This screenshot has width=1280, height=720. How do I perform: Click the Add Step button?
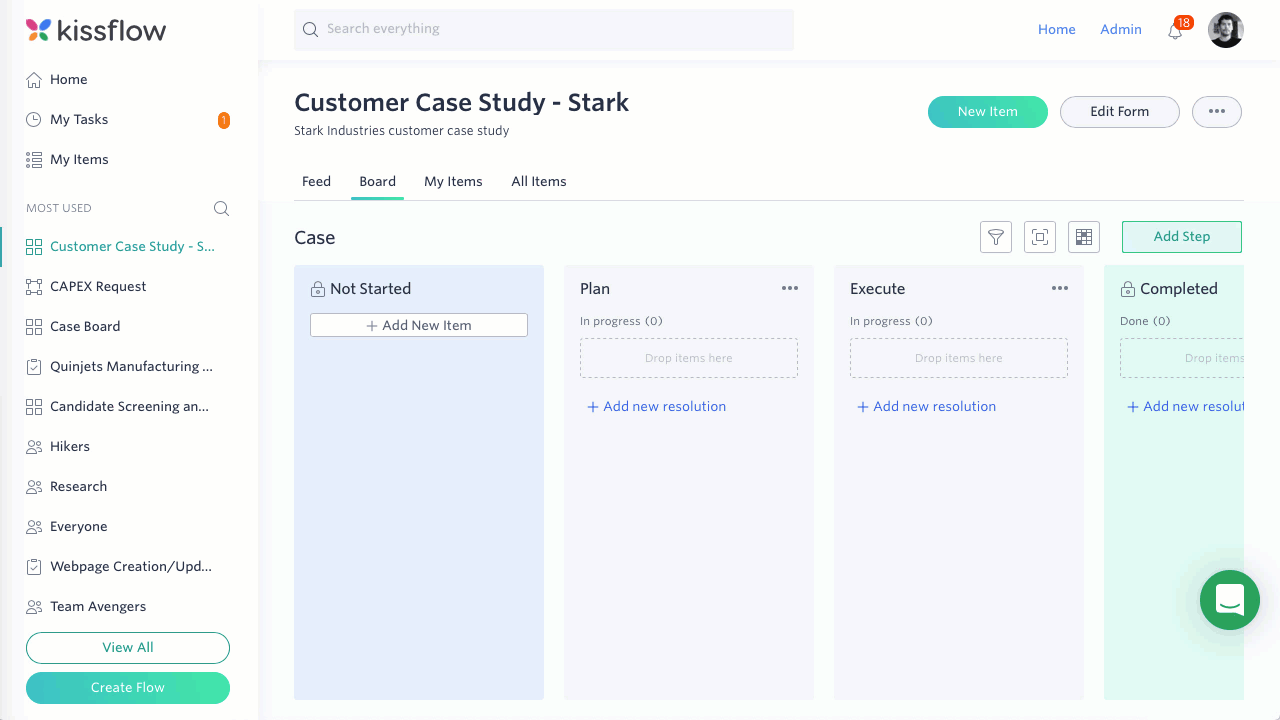1182,237
